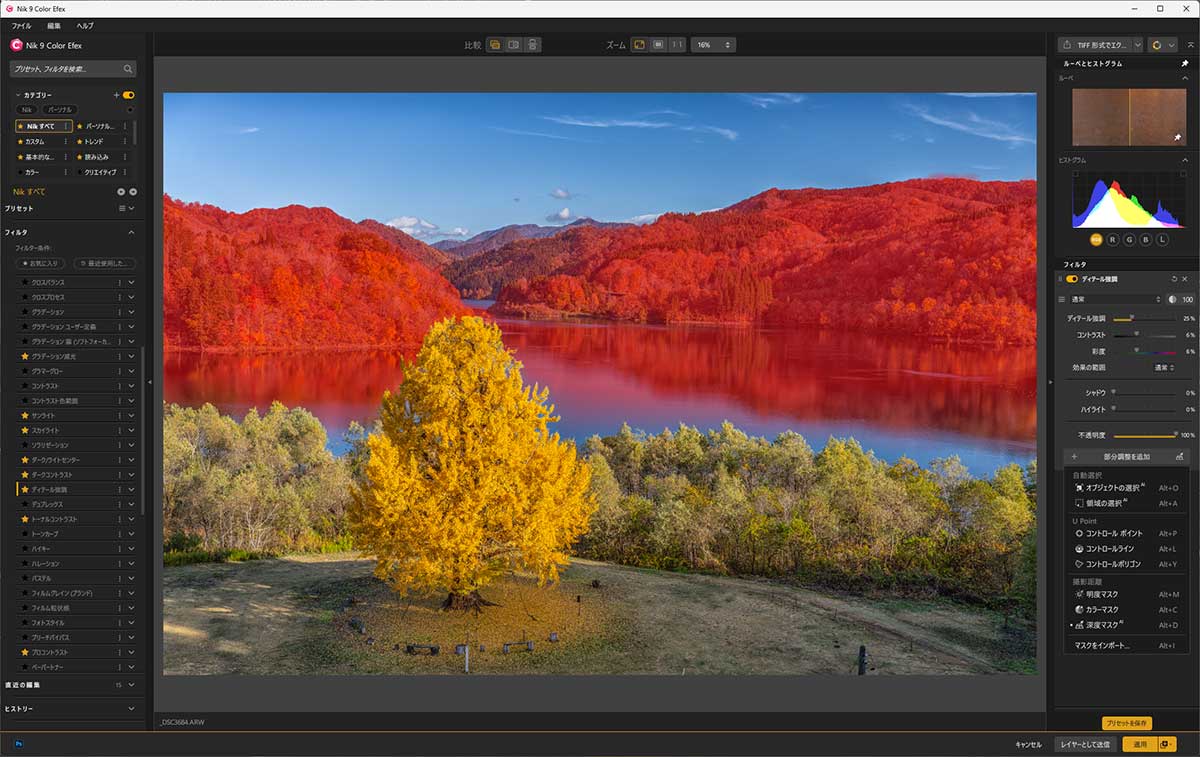Open the 16% zoom level dropdown
Viewport: 1200px width, 757px height.
713,45
